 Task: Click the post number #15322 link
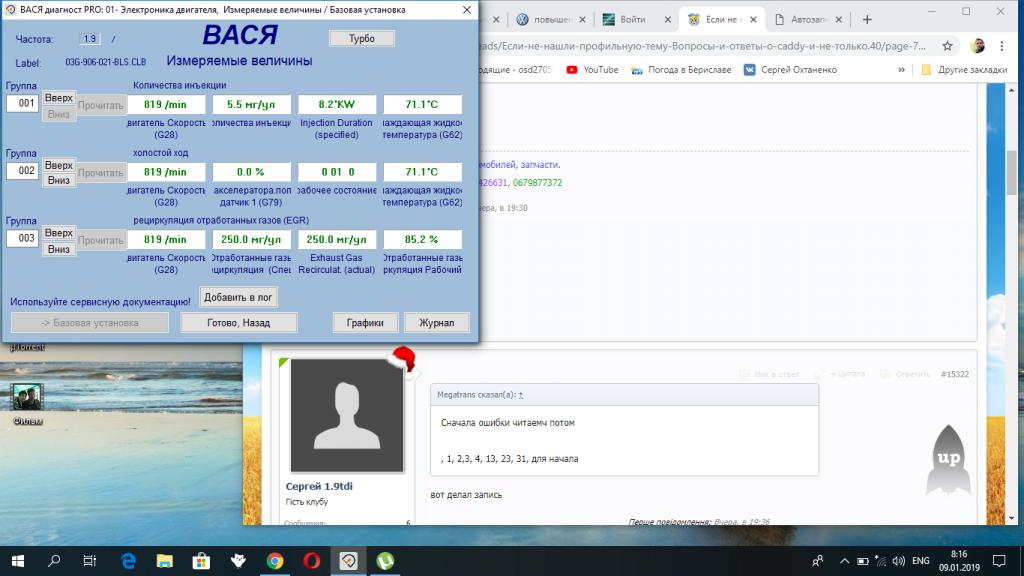(x=955, y=374)
